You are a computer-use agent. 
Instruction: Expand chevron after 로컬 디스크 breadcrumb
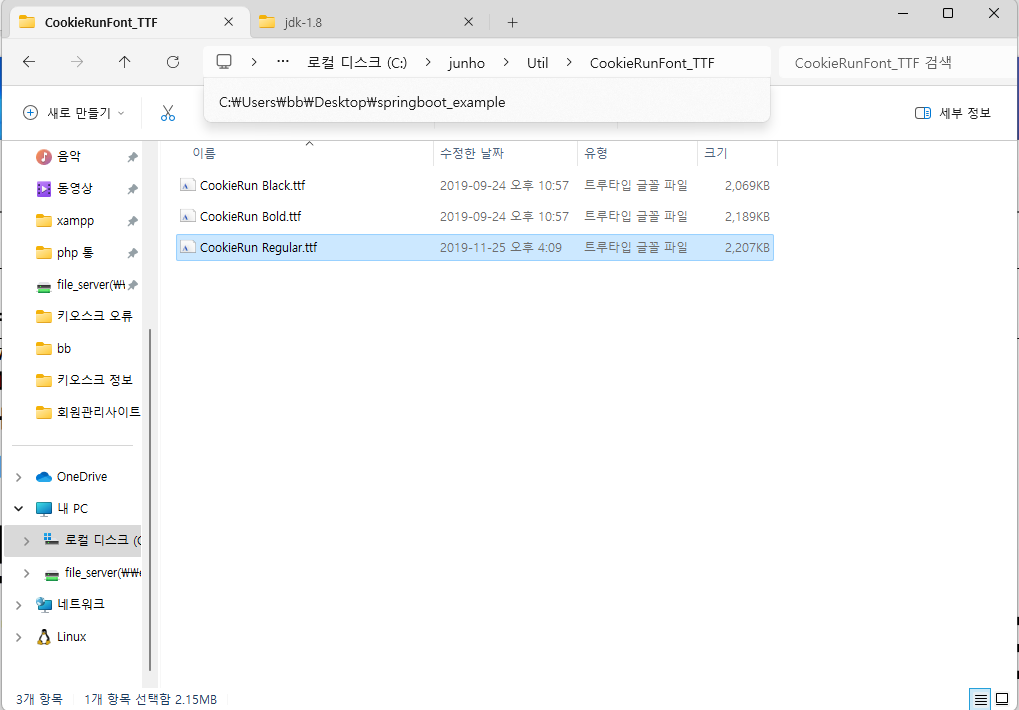428,62
